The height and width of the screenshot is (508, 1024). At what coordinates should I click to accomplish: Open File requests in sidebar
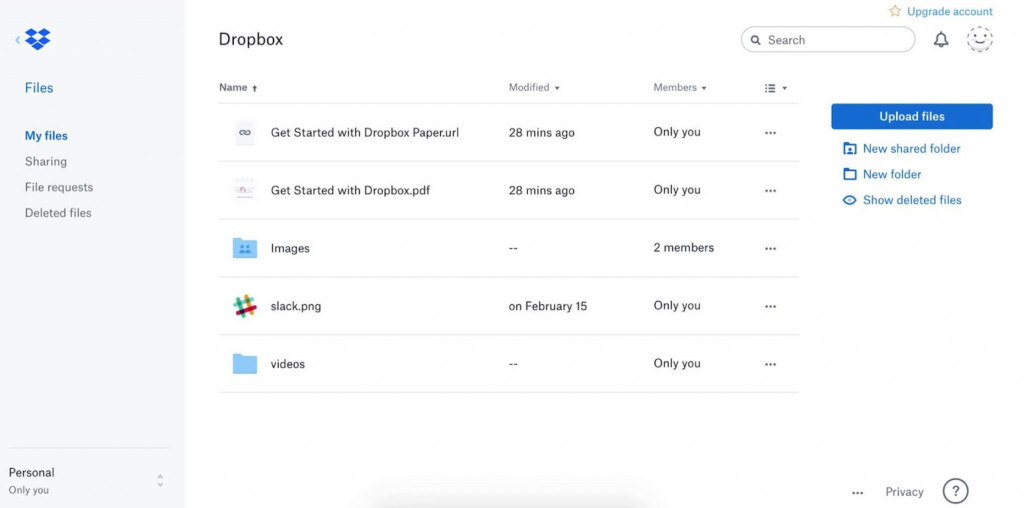tap(59, 187)
